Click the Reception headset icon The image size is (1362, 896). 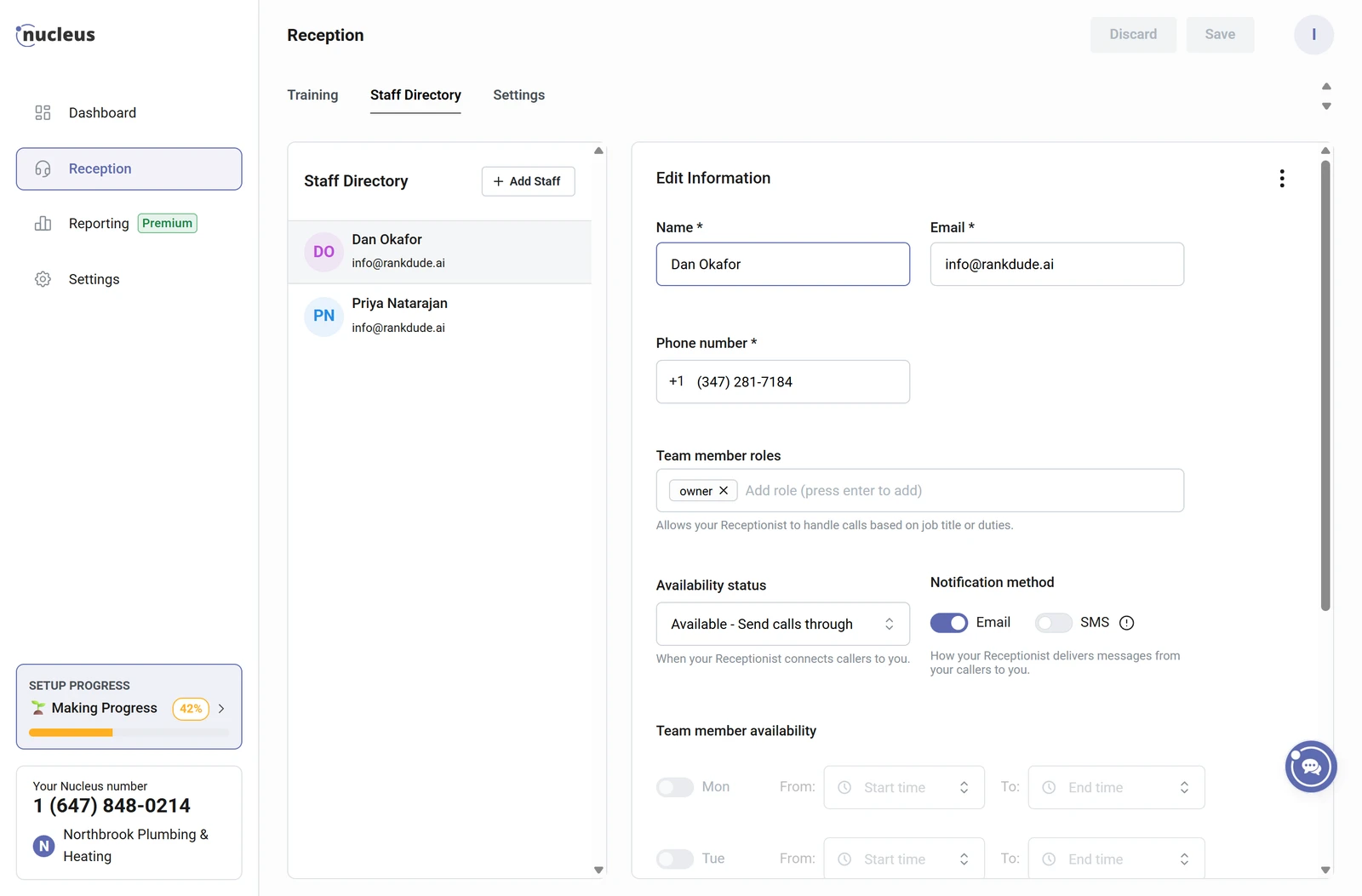pyautogui.click(x=43, y=168)
